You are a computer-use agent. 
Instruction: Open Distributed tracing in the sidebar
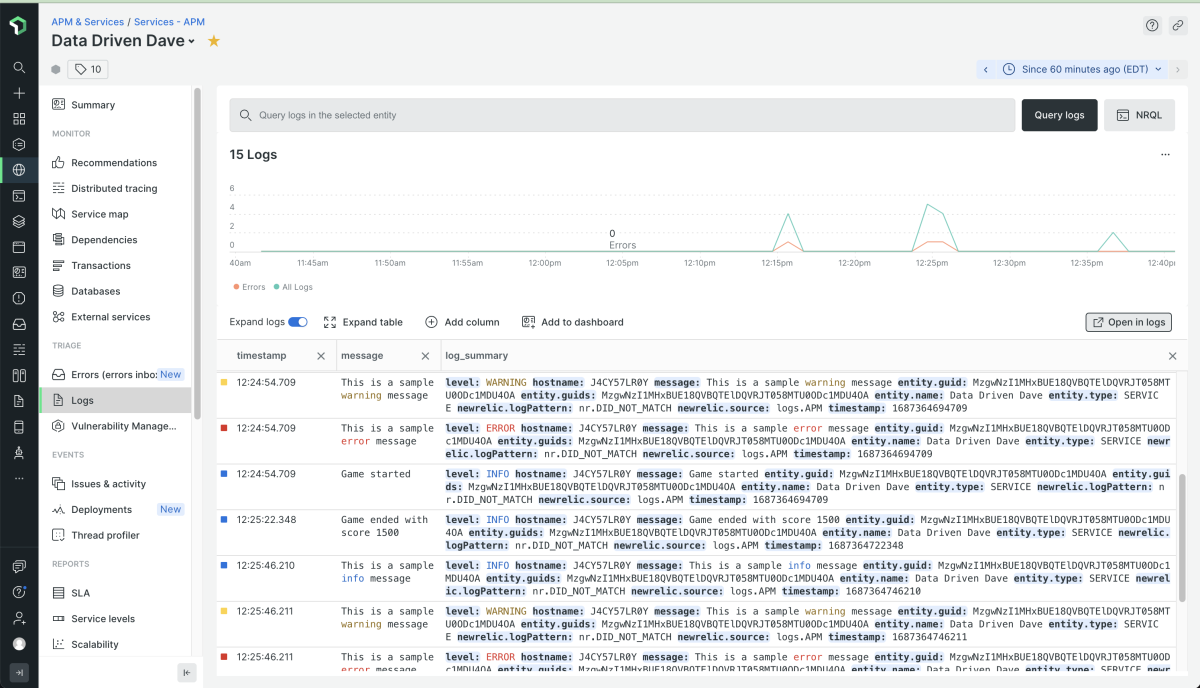(113, 188)
